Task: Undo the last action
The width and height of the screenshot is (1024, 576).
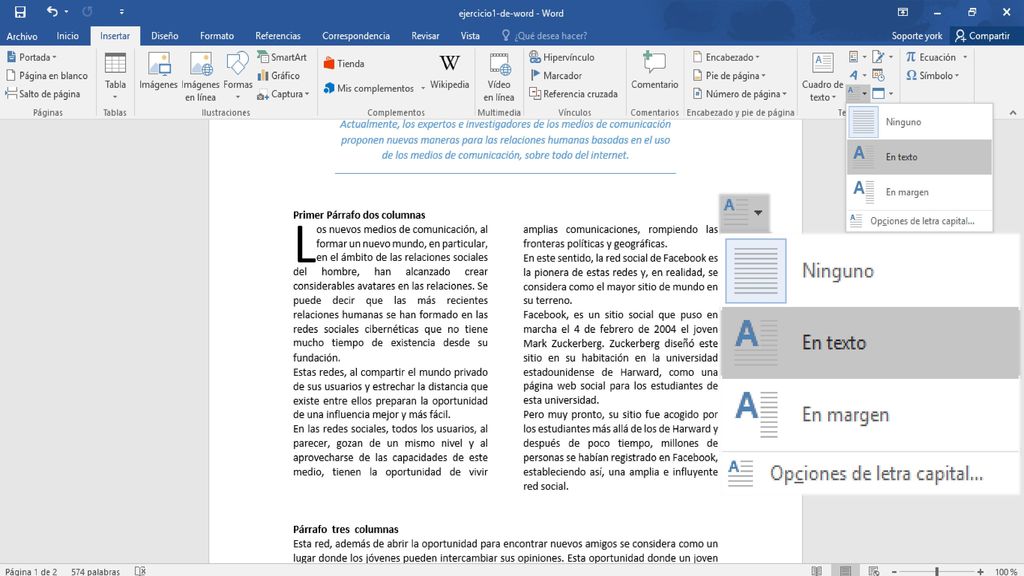Action: (x=52, y=11)
